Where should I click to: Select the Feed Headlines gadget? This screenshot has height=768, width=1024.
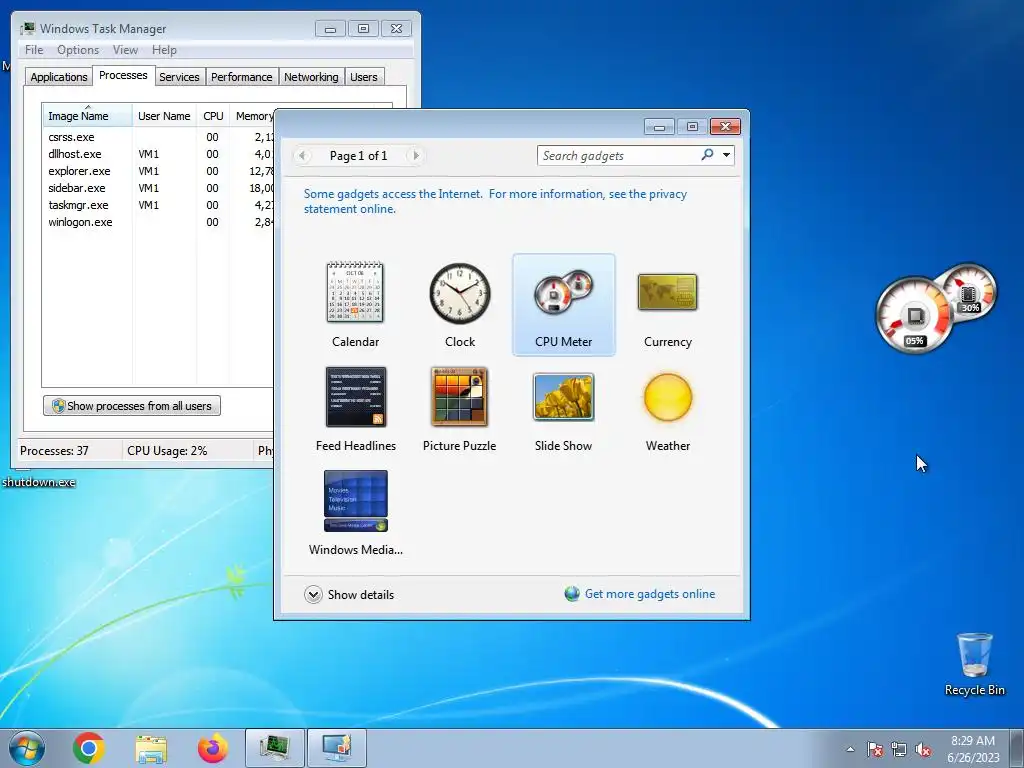click(x=355, y=409)
